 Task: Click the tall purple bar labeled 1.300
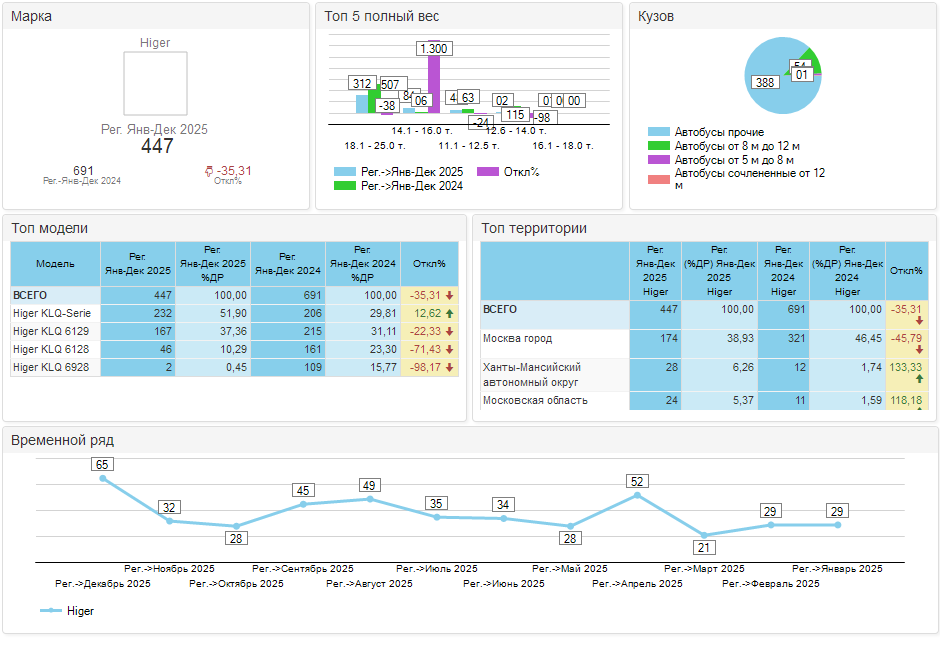pos(434,85)
